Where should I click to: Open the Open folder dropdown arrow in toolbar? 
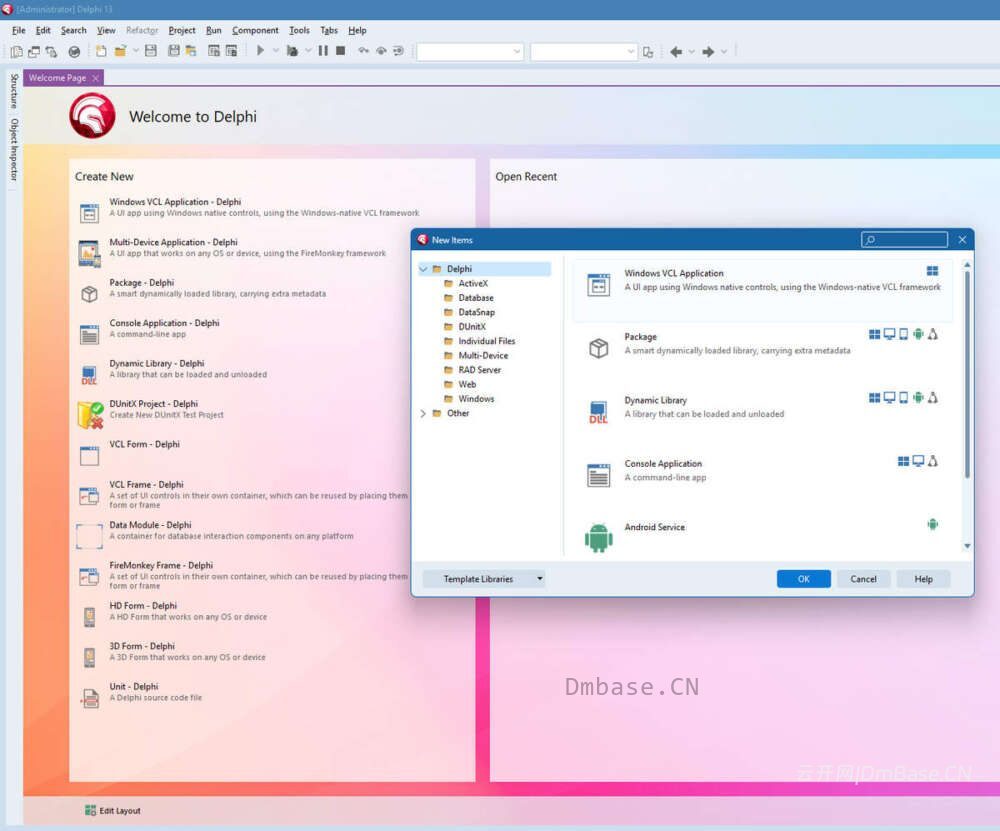[x=135, y=51]
